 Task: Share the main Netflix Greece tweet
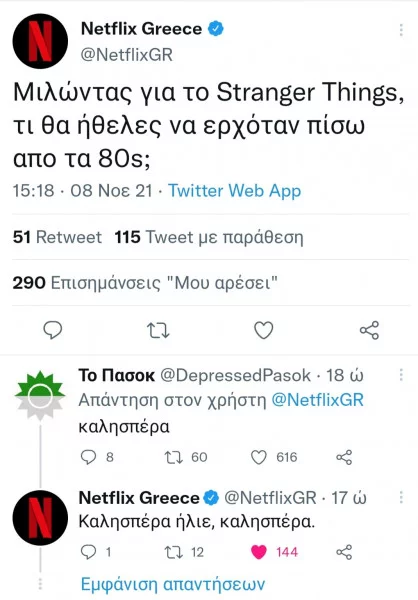click(369, 330)
